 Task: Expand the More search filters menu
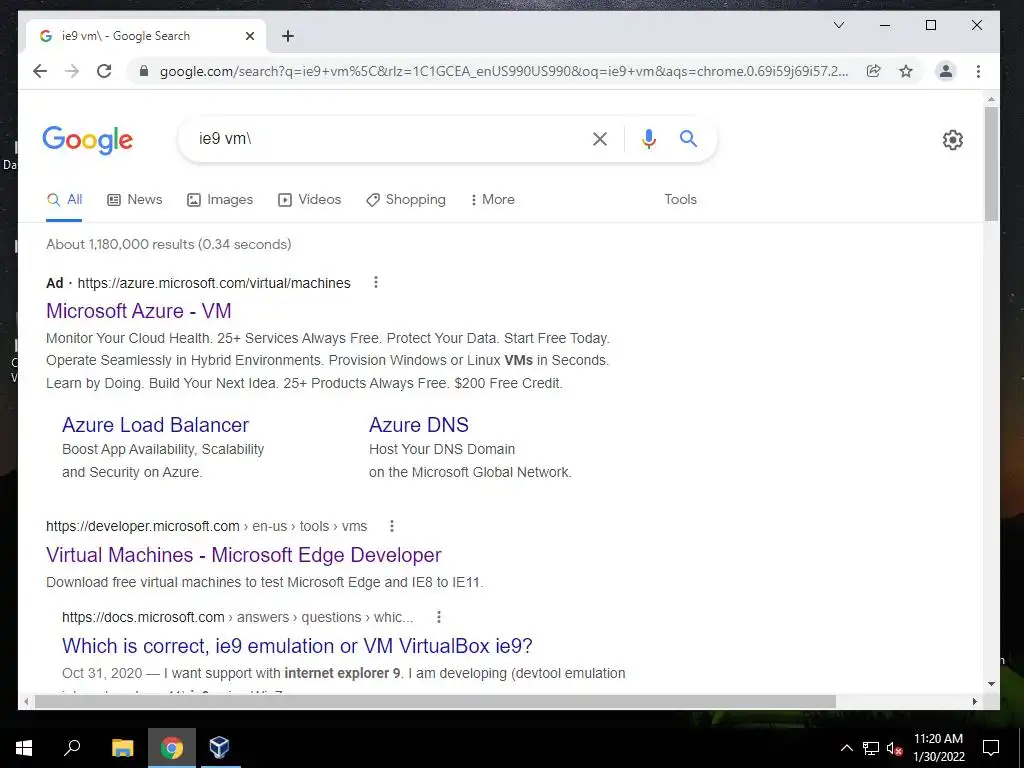click(x=492, y=199)
